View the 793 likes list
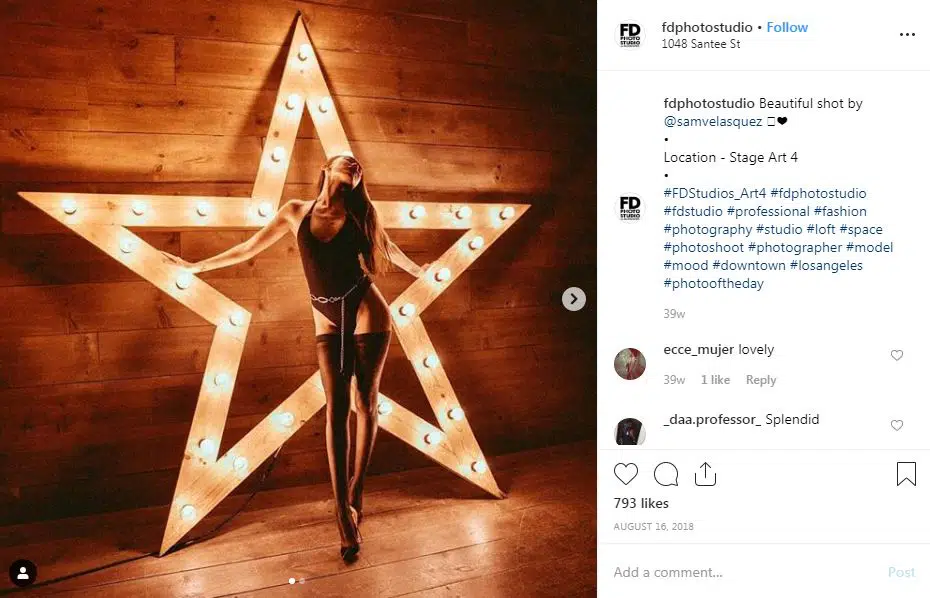This screenshot has height=598, width=930. click(x=641, y=504)
